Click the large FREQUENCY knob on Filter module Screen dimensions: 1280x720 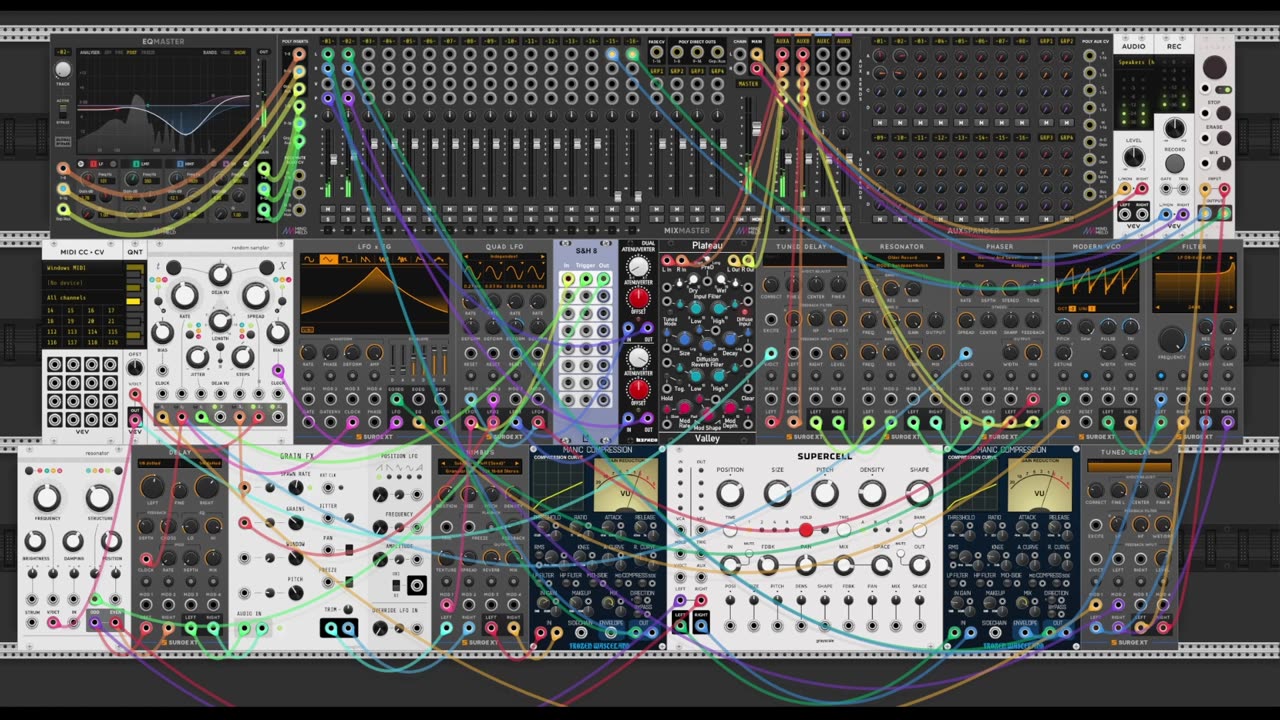[1172, 339]
